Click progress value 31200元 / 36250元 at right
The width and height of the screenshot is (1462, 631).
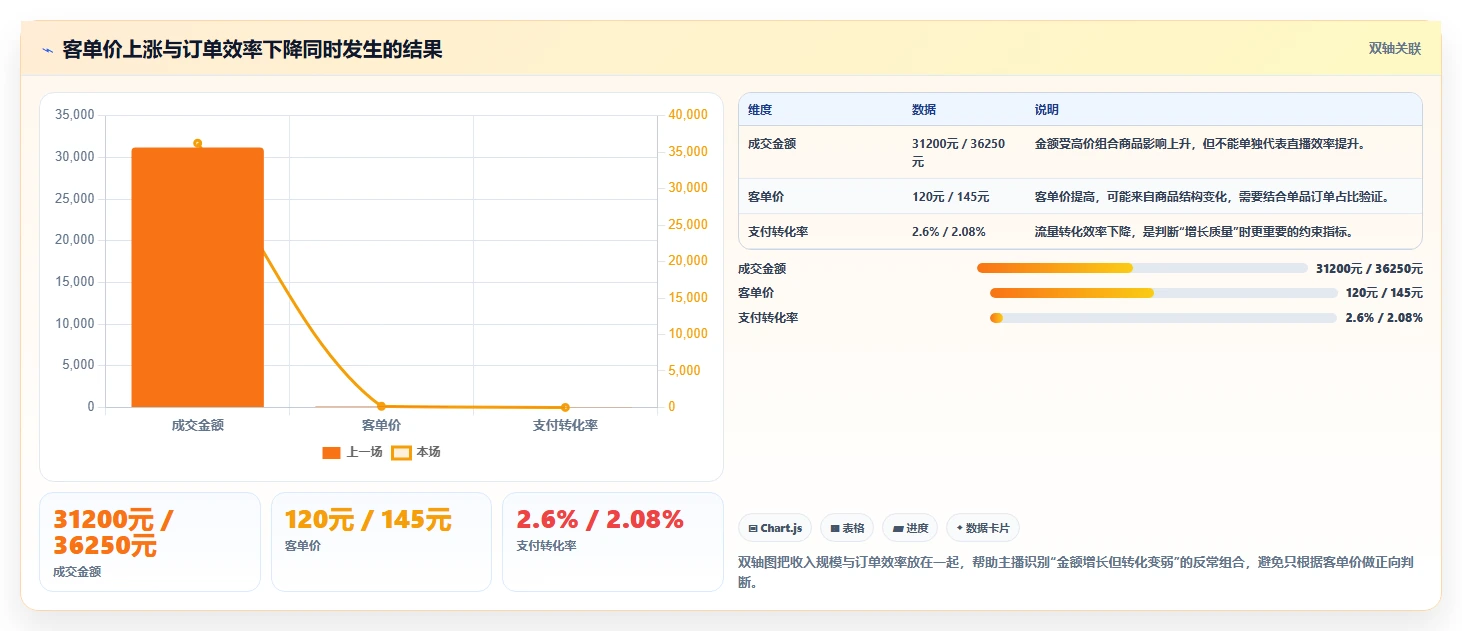(1369, 268)
